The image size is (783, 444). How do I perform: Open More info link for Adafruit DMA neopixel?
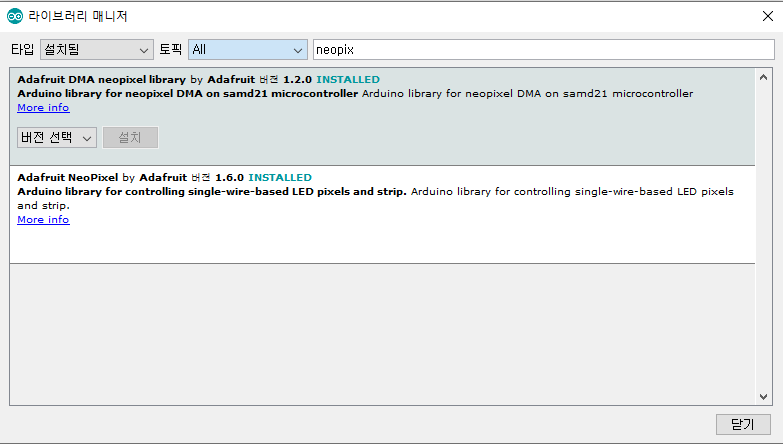click(43, 107)
